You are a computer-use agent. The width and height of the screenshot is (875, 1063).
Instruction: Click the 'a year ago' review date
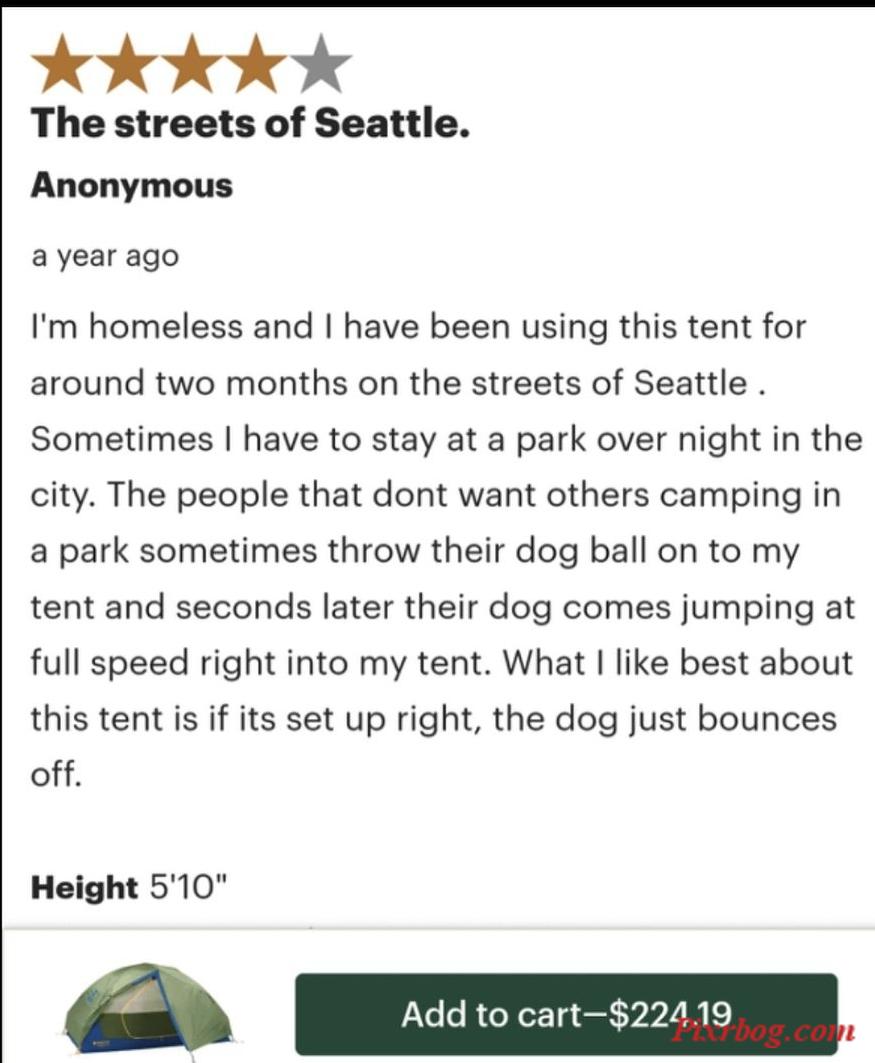click(105, 257)
